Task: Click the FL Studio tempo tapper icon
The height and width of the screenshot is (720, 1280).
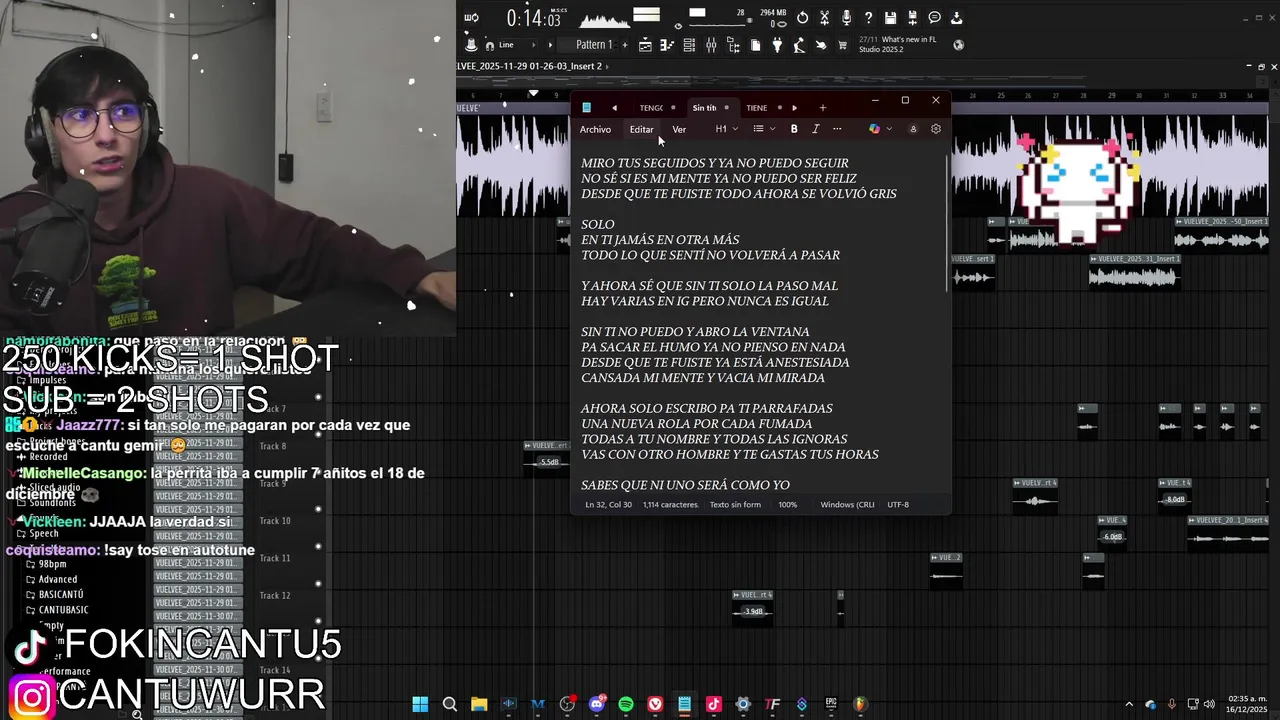Action: (799, 46)
